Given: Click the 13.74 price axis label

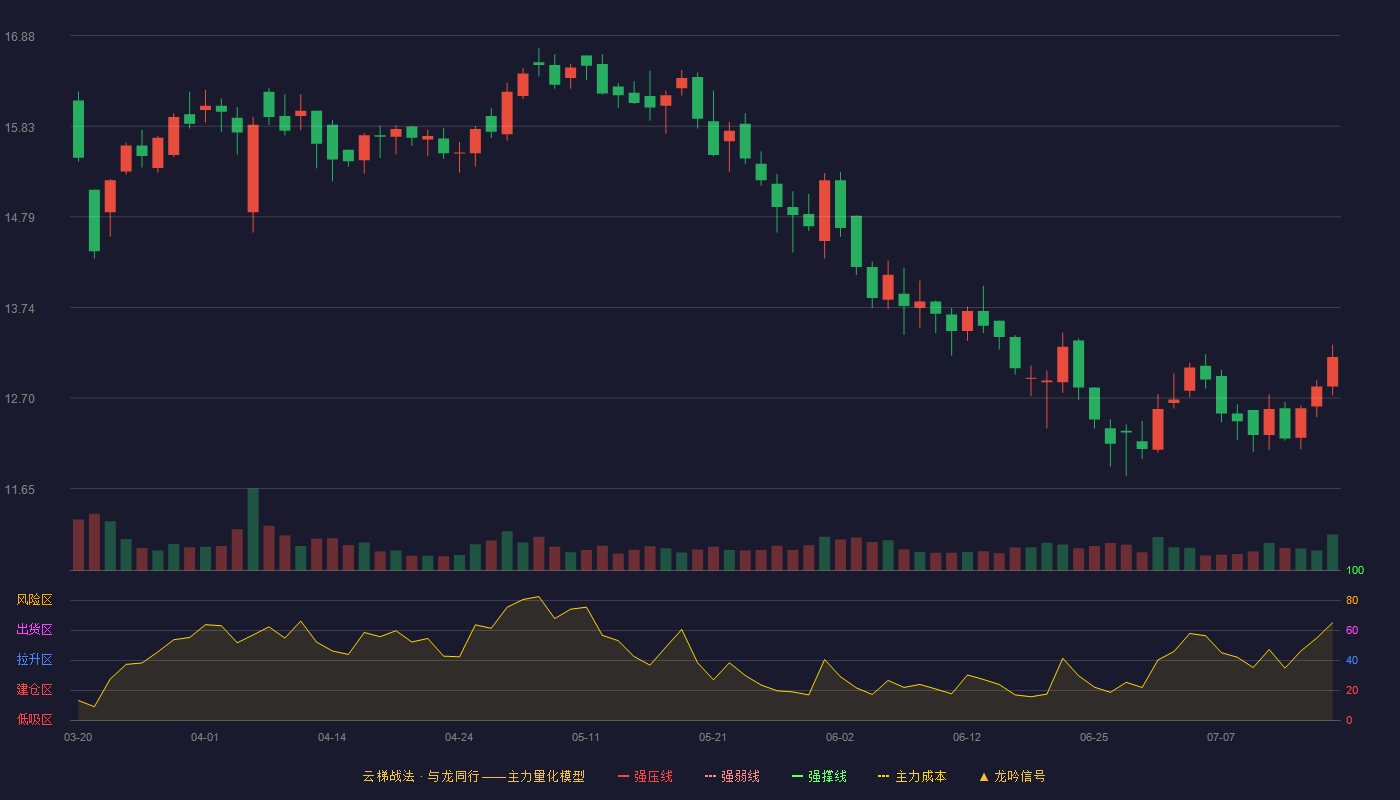Looking at the screenshot, I should (x=19, y=308).
